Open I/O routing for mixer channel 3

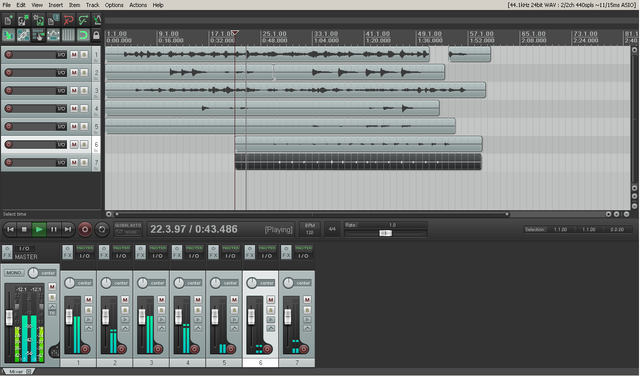(x=158, y=256)
